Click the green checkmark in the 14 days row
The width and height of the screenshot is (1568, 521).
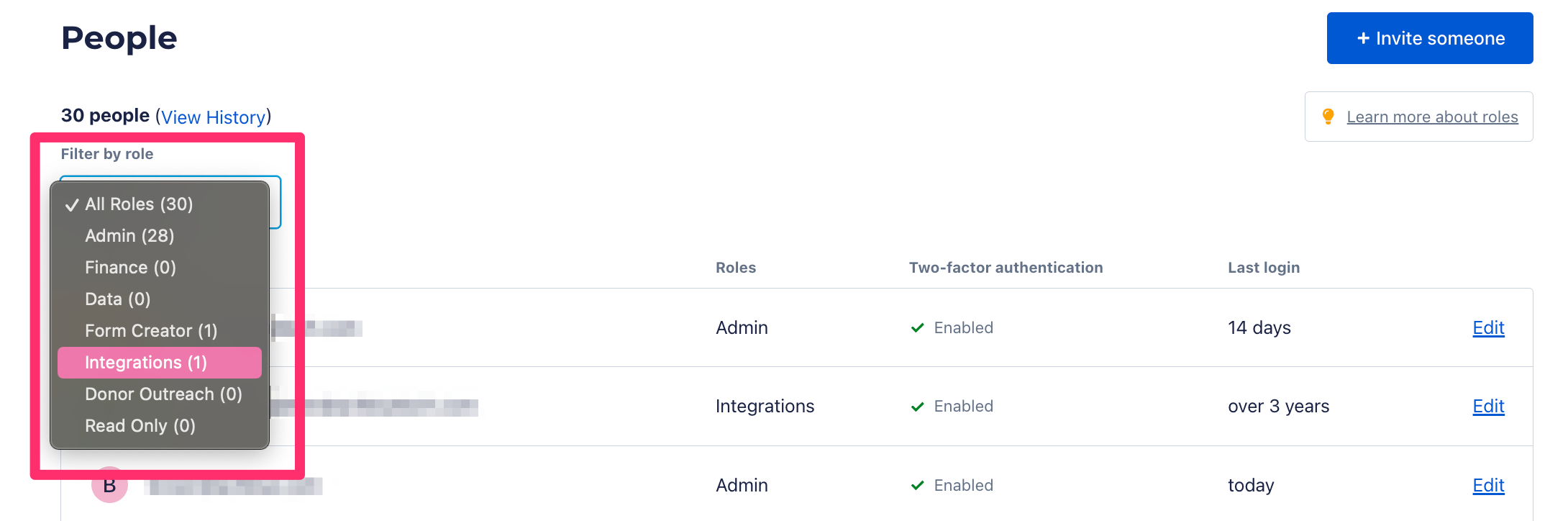(917, 328)
